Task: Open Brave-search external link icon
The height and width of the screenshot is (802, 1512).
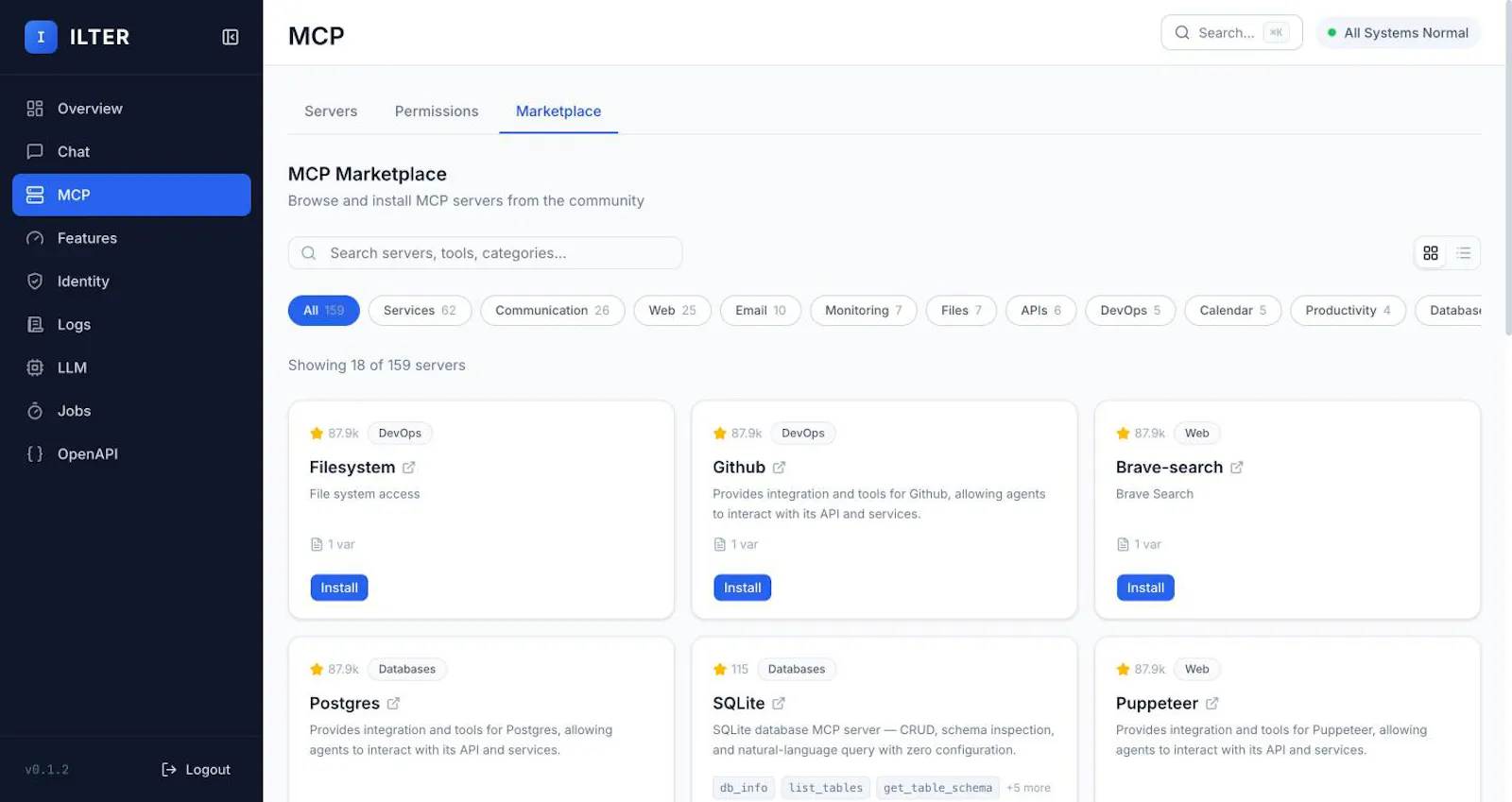Action: 1237,468
